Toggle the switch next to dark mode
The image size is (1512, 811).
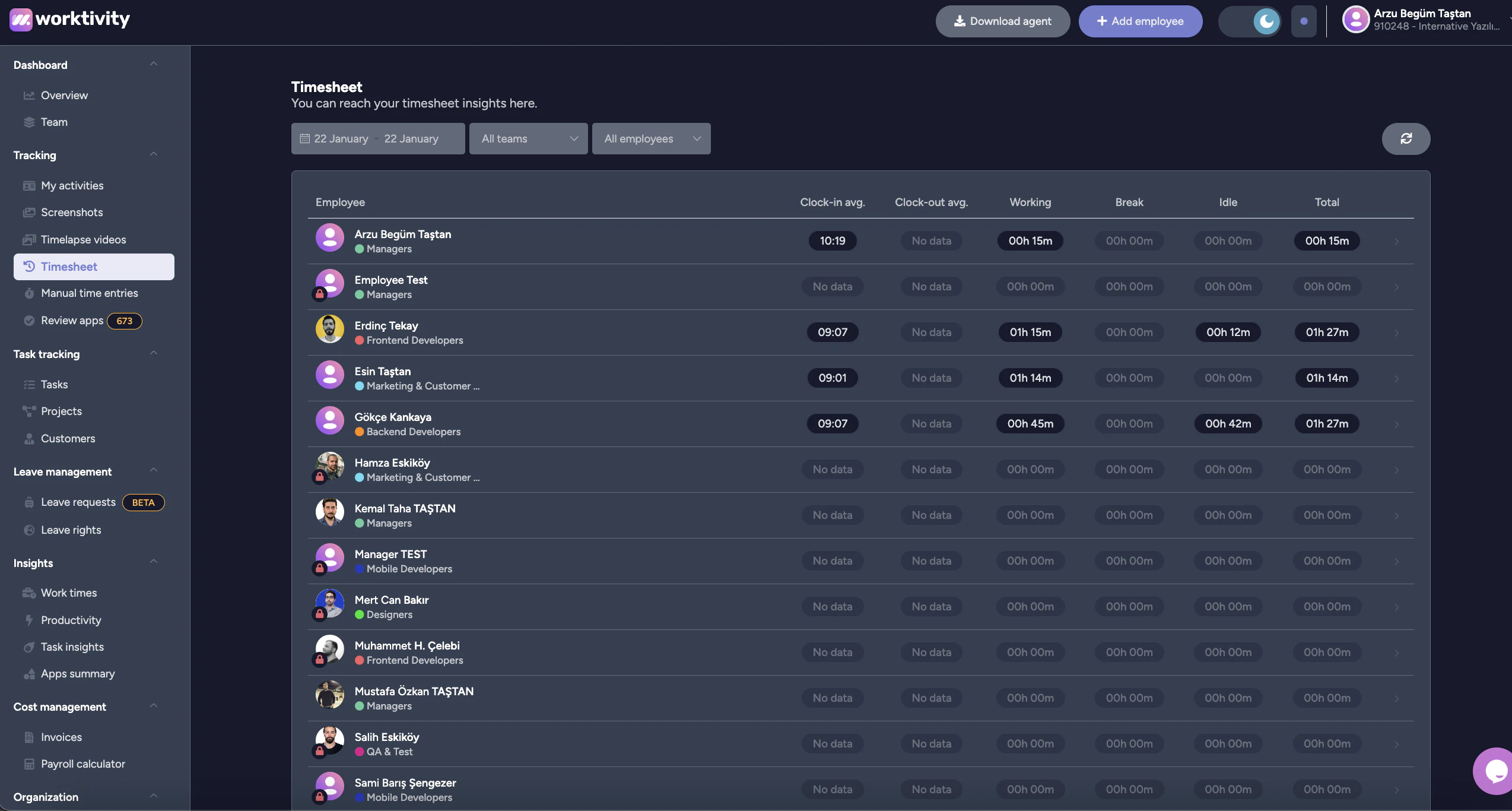(x=1304, y=21)
